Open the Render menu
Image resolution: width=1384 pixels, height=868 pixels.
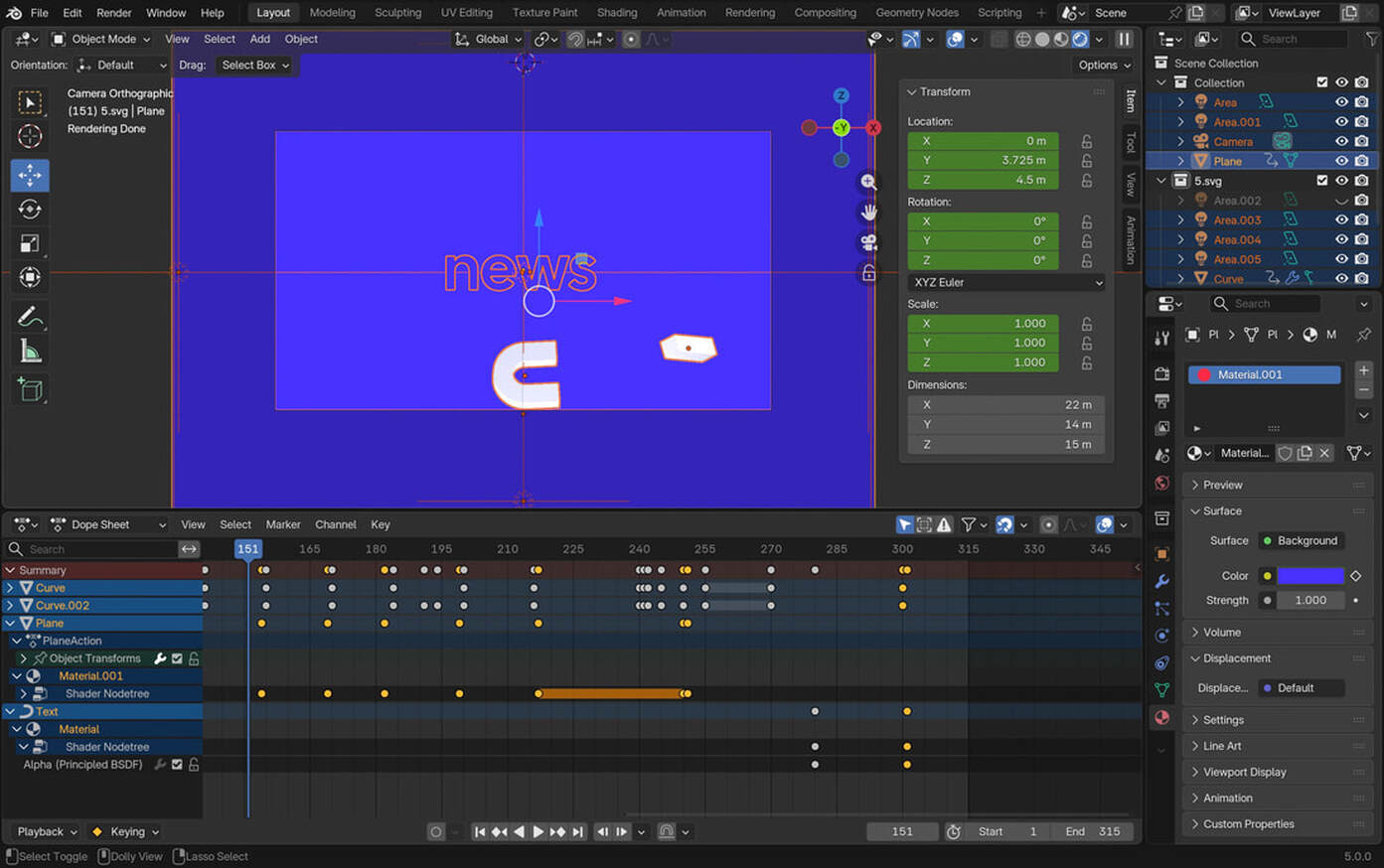point(113,13)
